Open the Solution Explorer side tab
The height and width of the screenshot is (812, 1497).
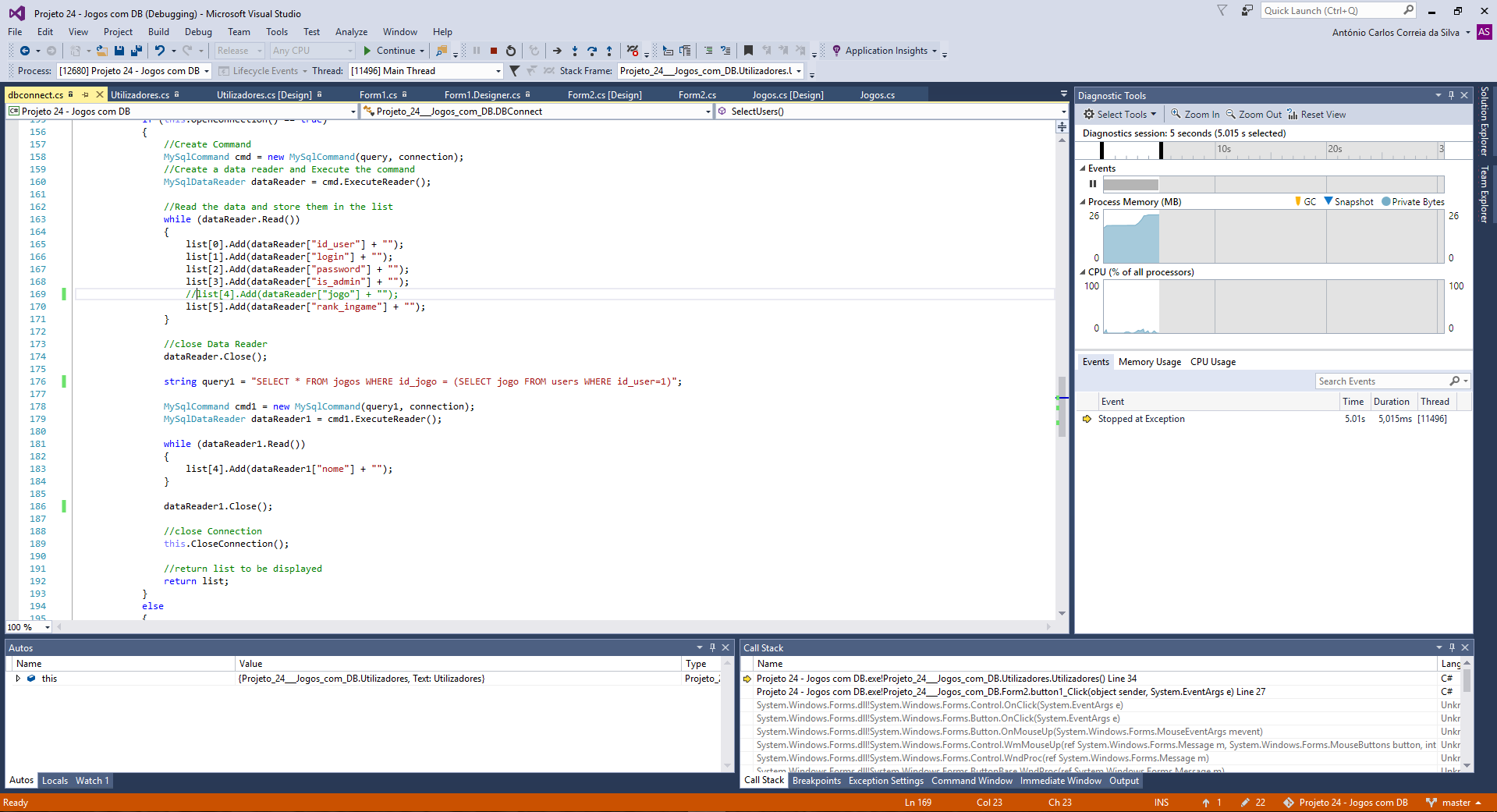(1485, 121)
